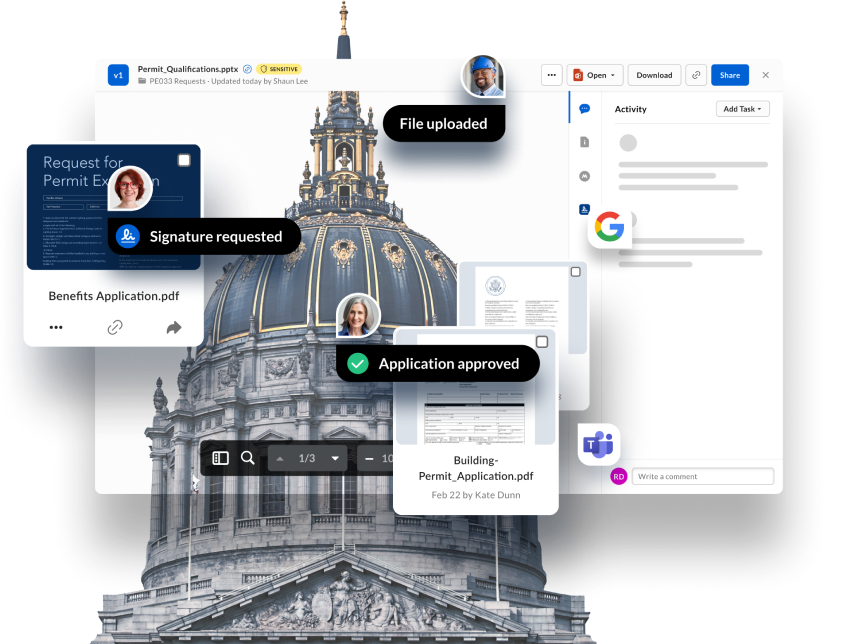Click the Google integration icon
The image size is (858, 644).
(x=608, y=228)
